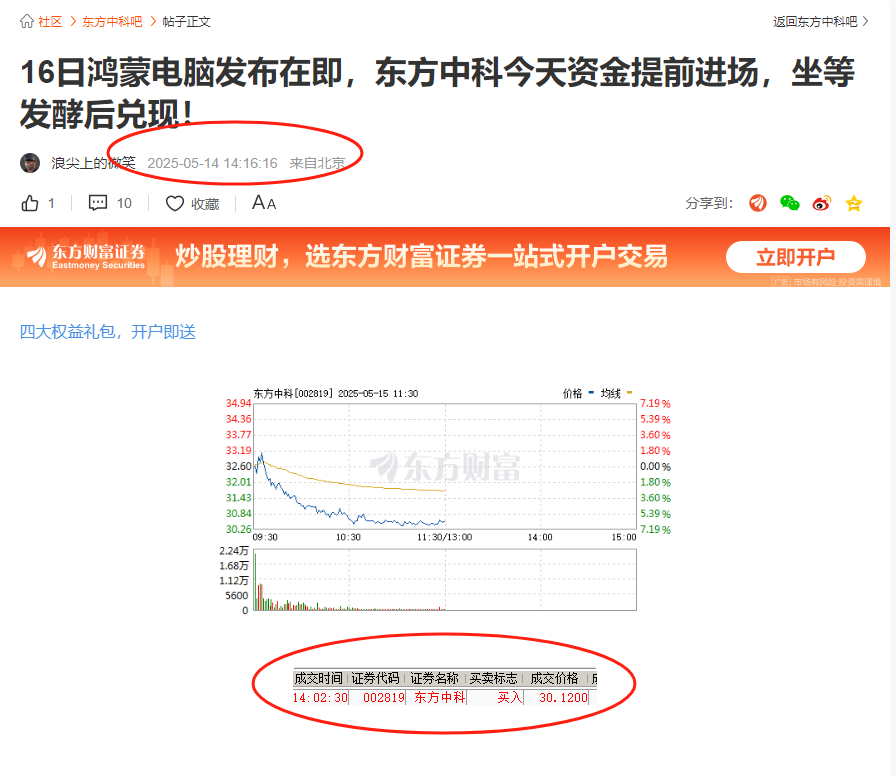896x776 pixels.
Task: Click the heart 收藏 icon
Action: tap(174, 203)
